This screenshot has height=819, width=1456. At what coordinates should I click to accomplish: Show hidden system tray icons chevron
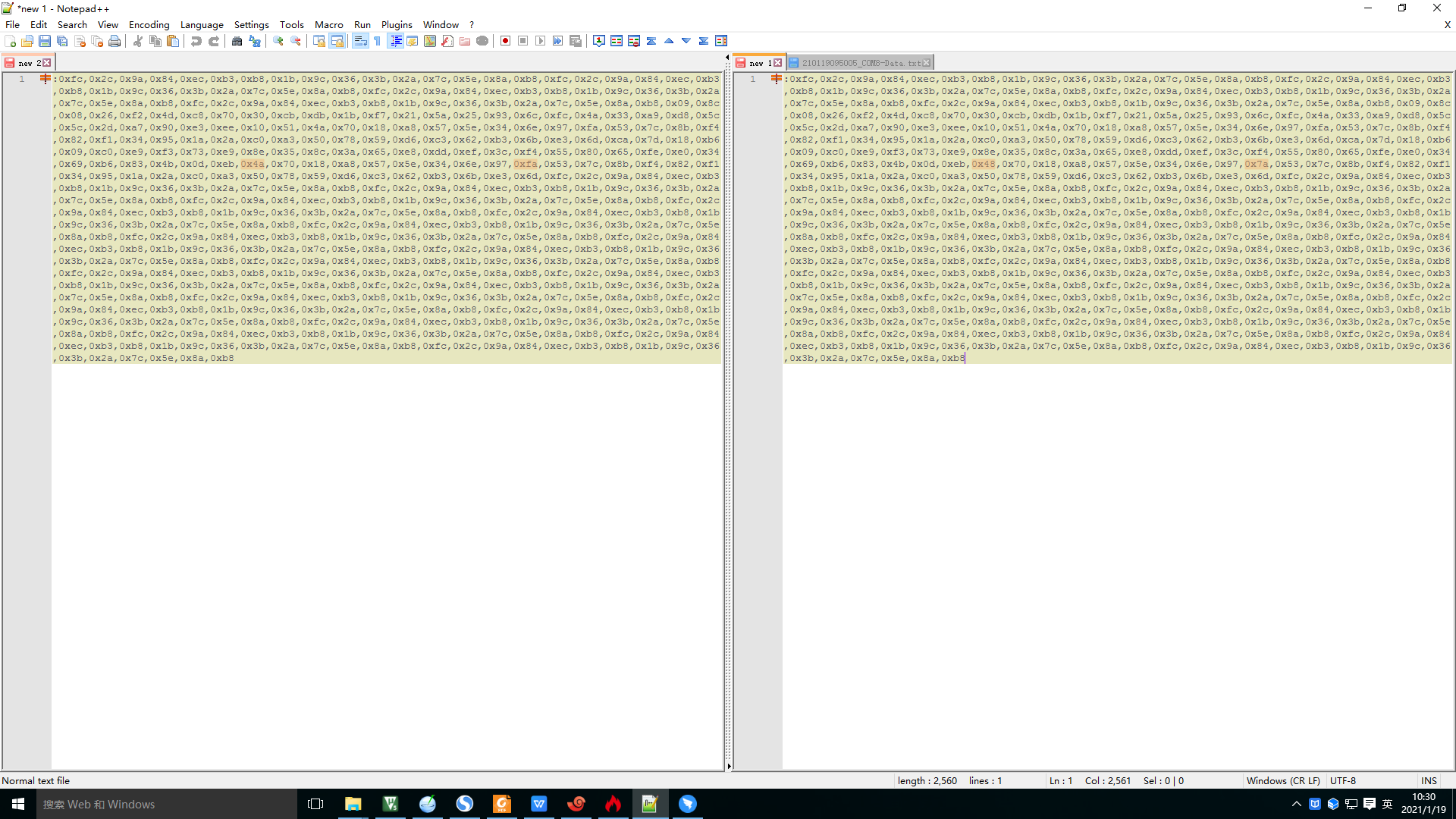coord(1296,804)
